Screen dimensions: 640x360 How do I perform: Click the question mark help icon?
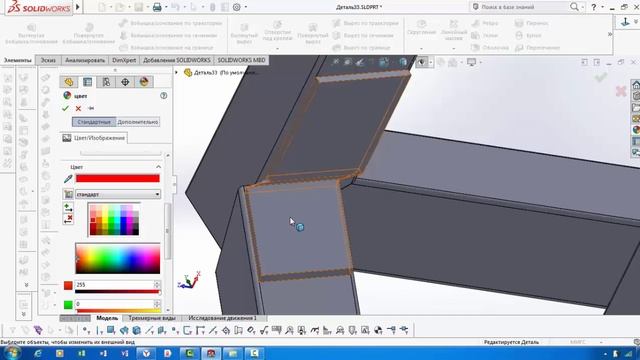coord(594,7)
